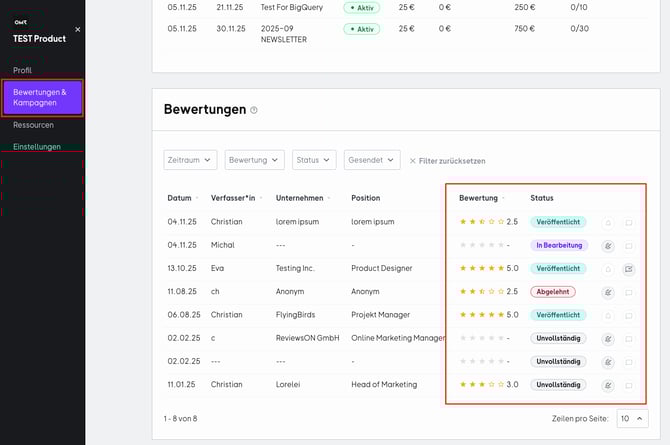Image resolution: width=670 pixels, height=445 pixels.
Task: Click the help icon beside Bewertungen heading
Action: click(x=254, y=110)
